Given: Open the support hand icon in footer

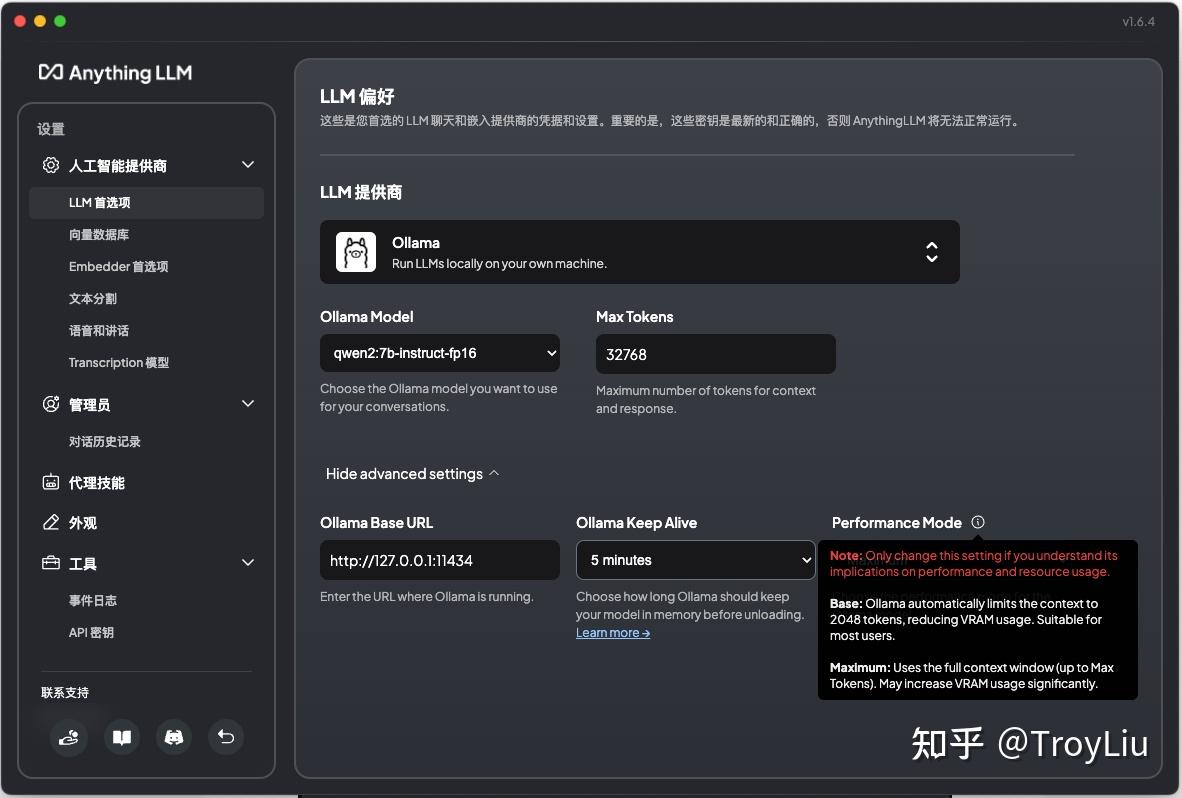Looking at the screenshot, I should coord(69,737).
